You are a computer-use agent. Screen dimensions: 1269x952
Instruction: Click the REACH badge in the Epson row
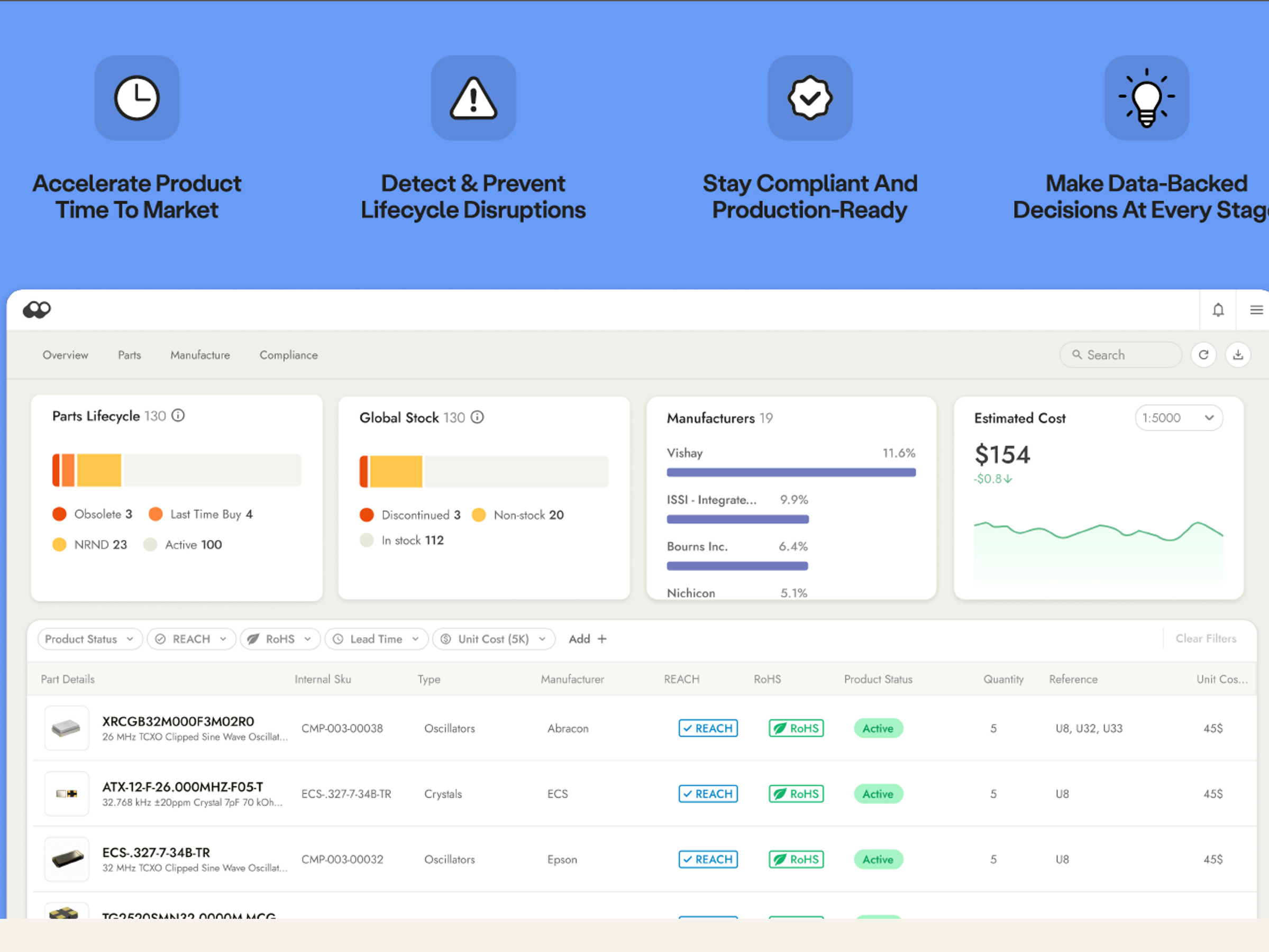coord(708,859)
